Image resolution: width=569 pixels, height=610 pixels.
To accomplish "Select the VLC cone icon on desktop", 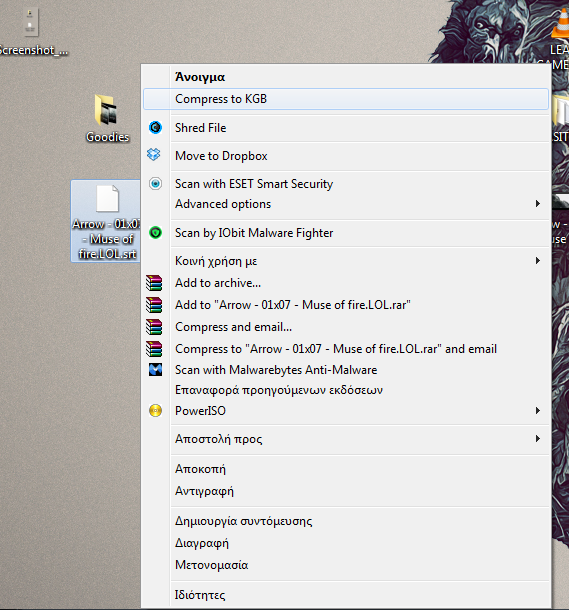I will 561,24.
